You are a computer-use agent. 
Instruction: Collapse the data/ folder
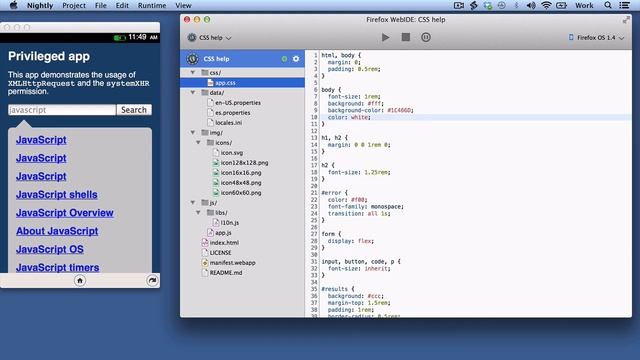[x=193, y=93]
